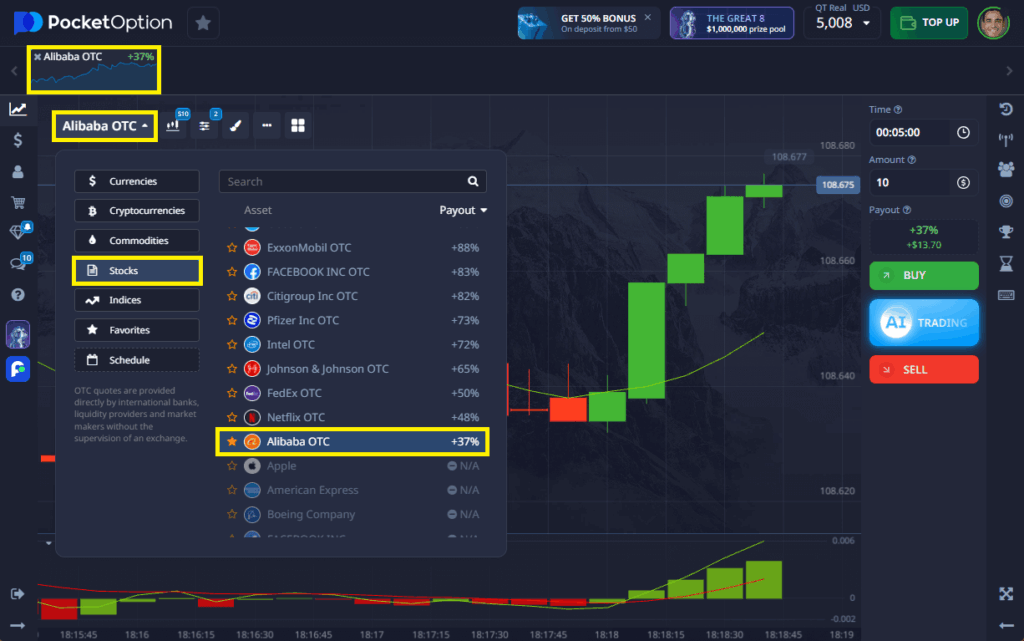
Task: Open trading signals antenna icon
Action: click(x=1006, y=139)
